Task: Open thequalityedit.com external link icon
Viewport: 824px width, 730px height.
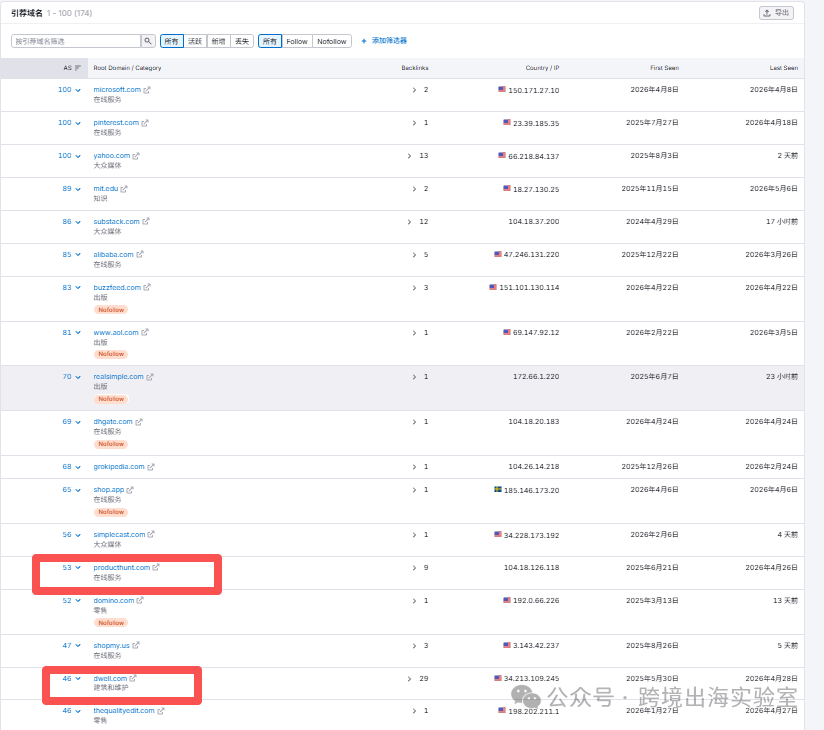Action: coord(161,711)
